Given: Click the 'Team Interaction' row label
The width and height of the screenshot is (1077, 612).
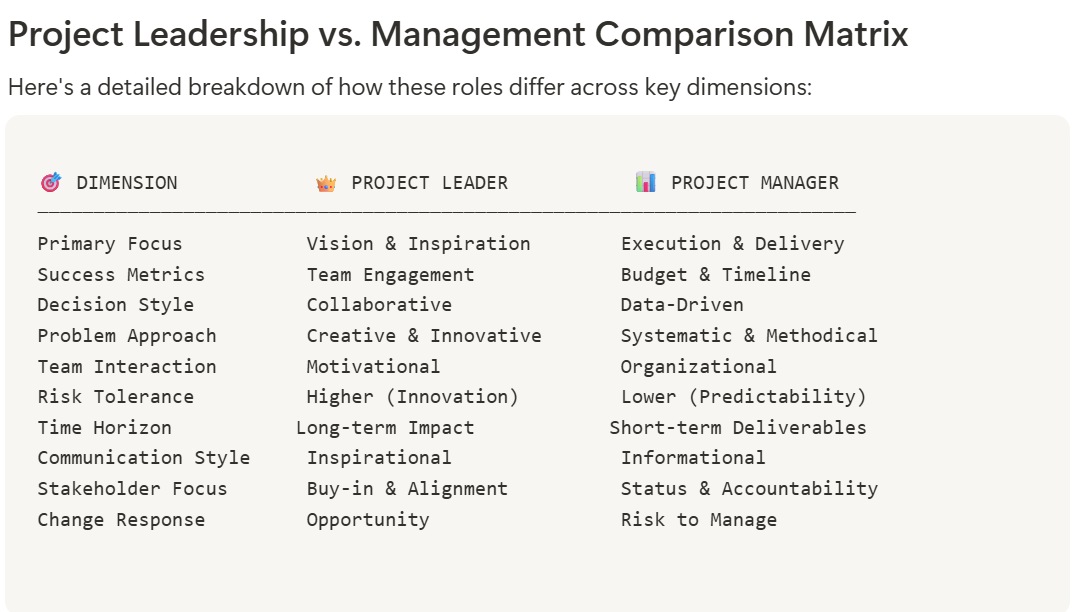Looking at the screenshot, I should click(x=127, y=367).
